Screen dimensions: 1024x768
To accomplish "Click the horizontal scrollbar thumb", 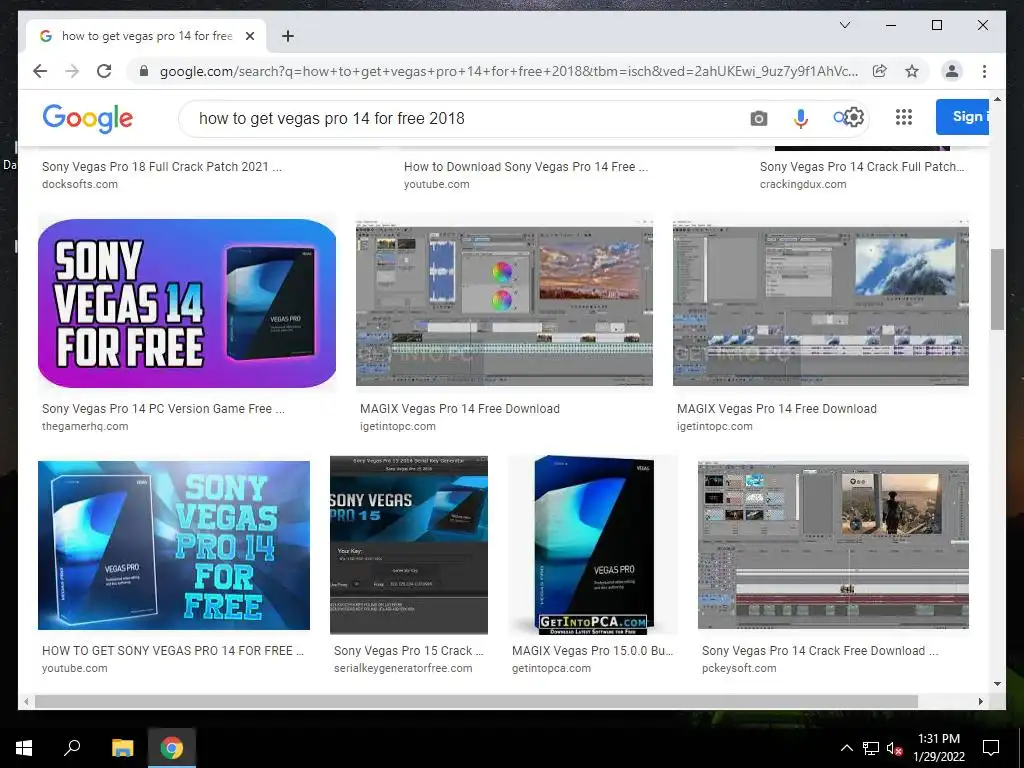I will pos(476,701).
